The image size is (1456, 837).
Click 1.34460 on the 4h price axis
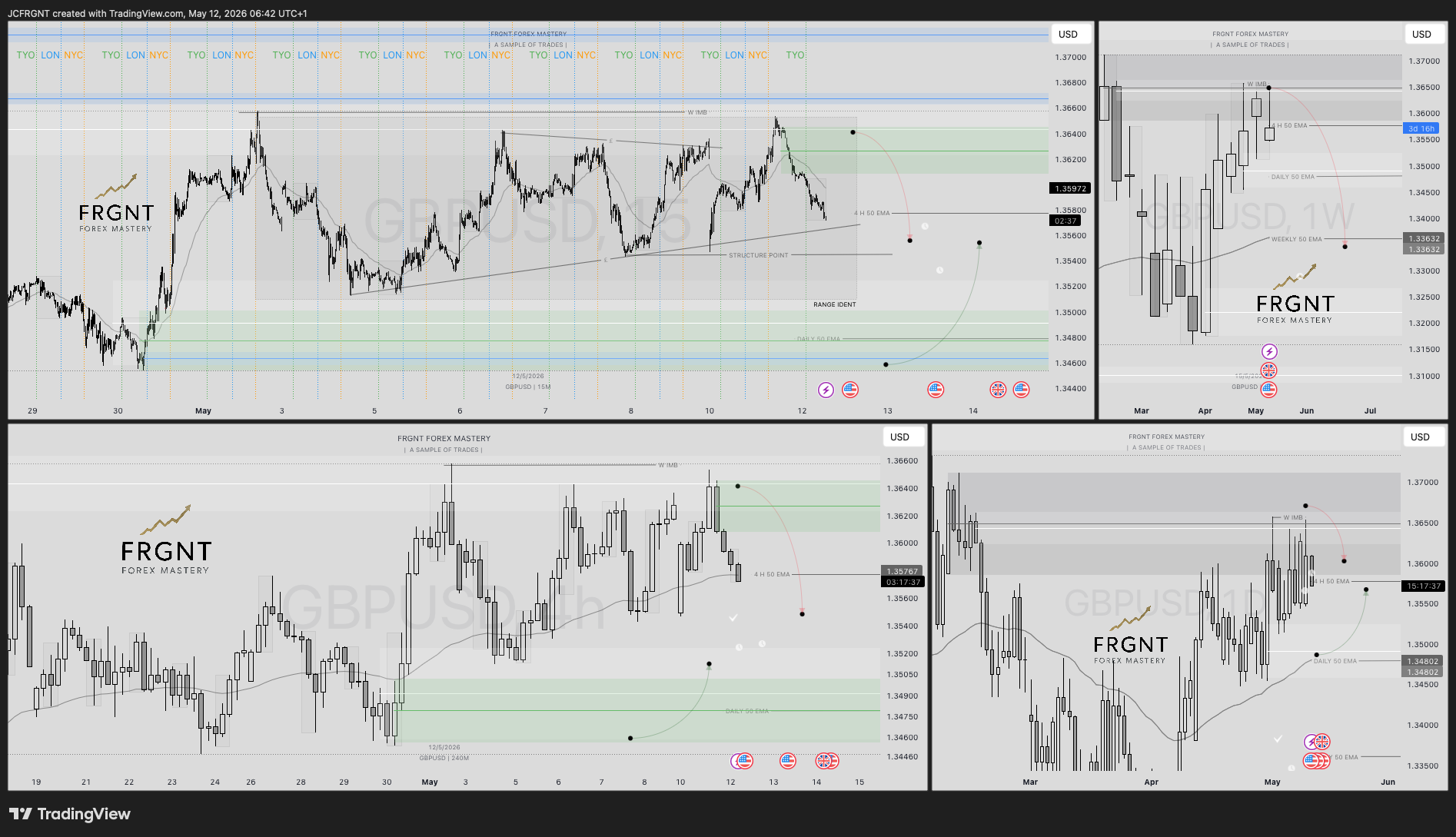tap(902, 756)
